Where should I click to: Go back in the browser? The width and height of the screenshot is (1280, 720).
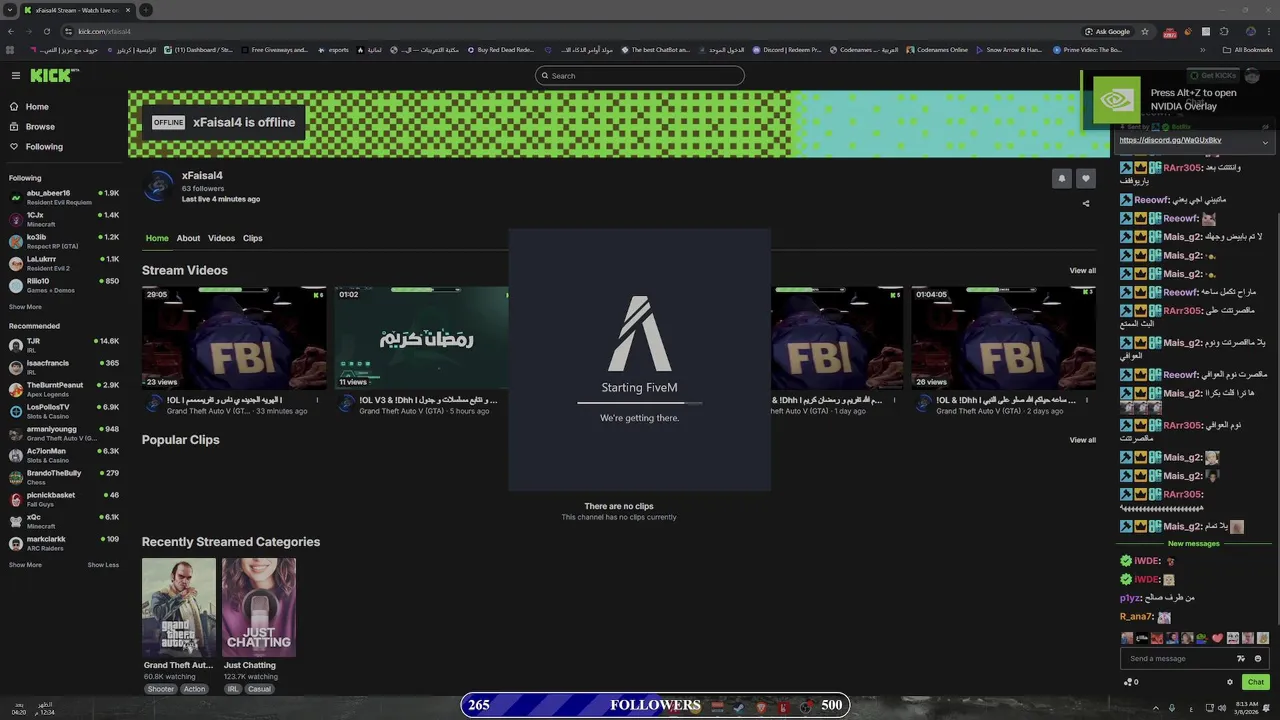(11, 31)
